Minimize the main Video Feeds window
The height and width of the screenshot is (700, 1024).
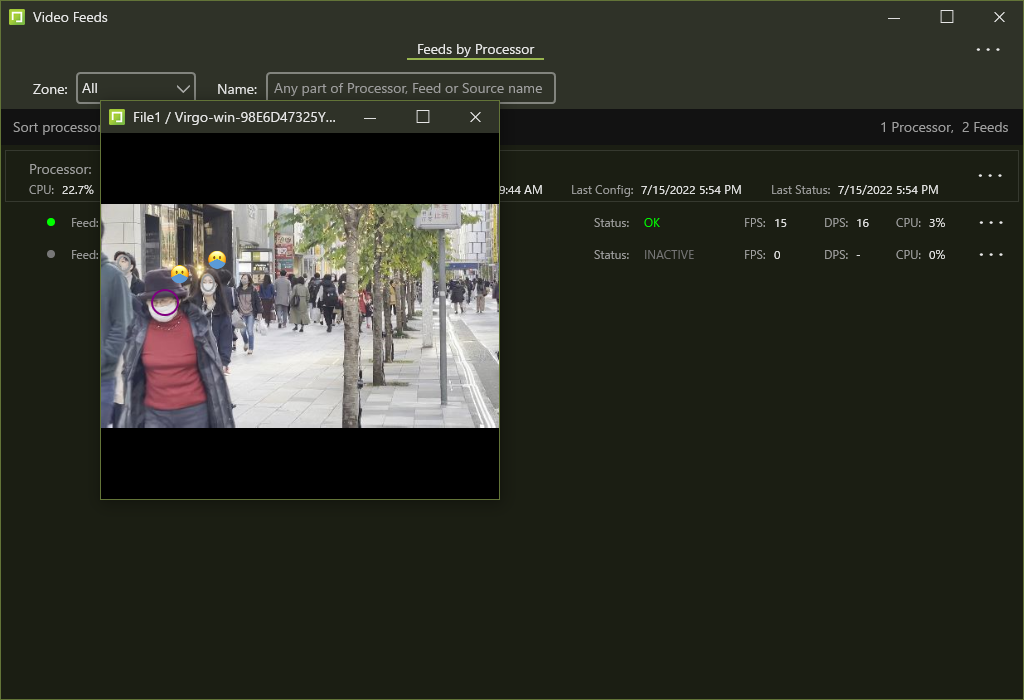click(x=894, y=17)
